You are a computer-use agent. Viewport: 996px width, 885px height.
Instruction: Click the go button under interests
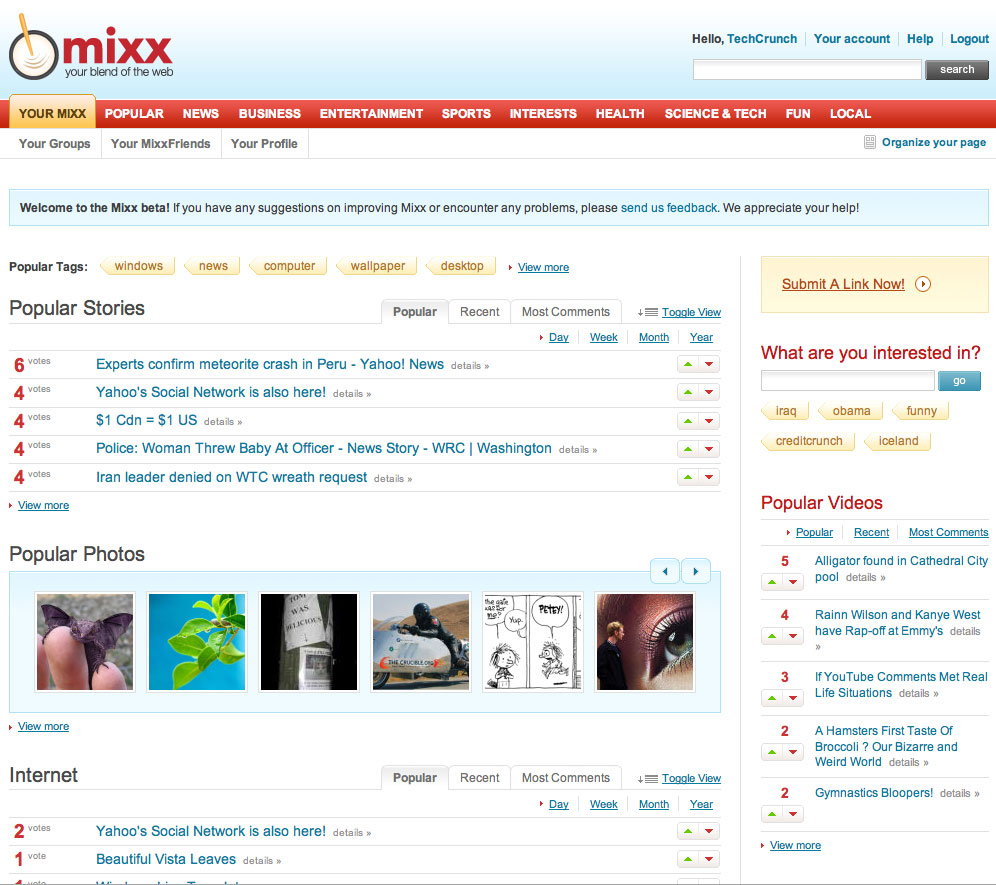pos(959,381)
